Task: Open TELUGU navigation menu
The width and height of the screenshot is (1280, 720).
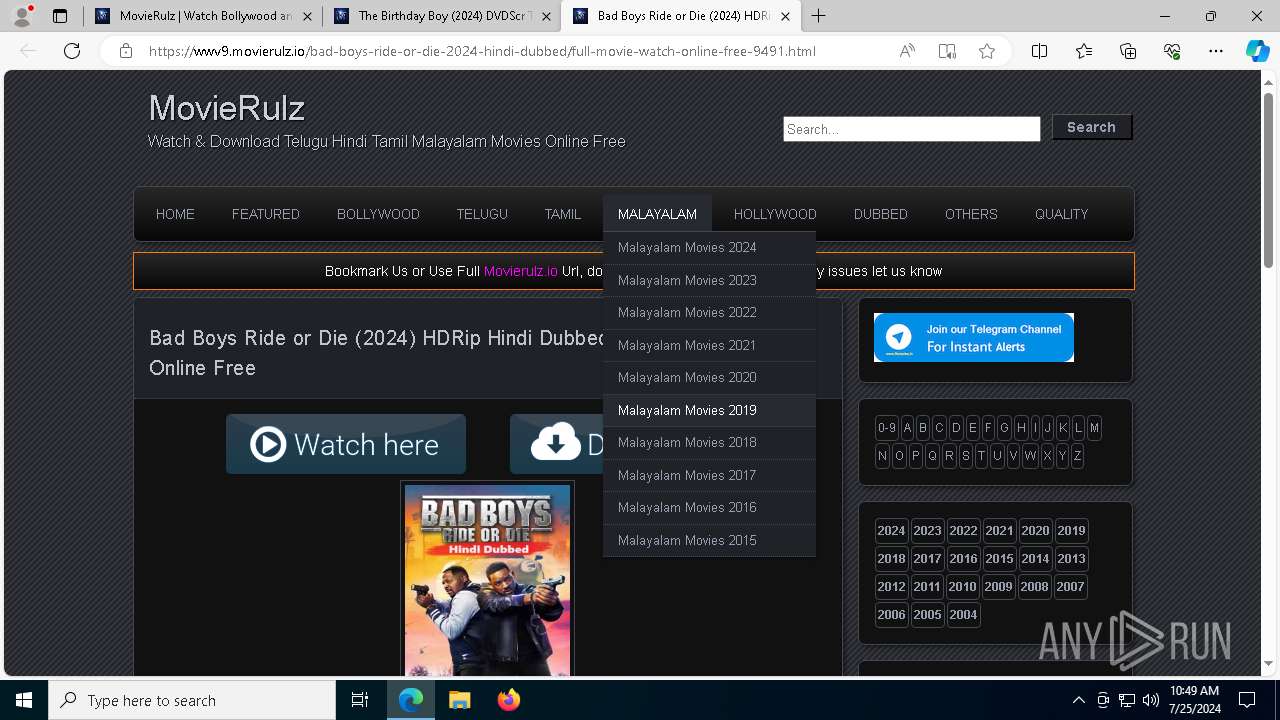Action: click(482, 214)
